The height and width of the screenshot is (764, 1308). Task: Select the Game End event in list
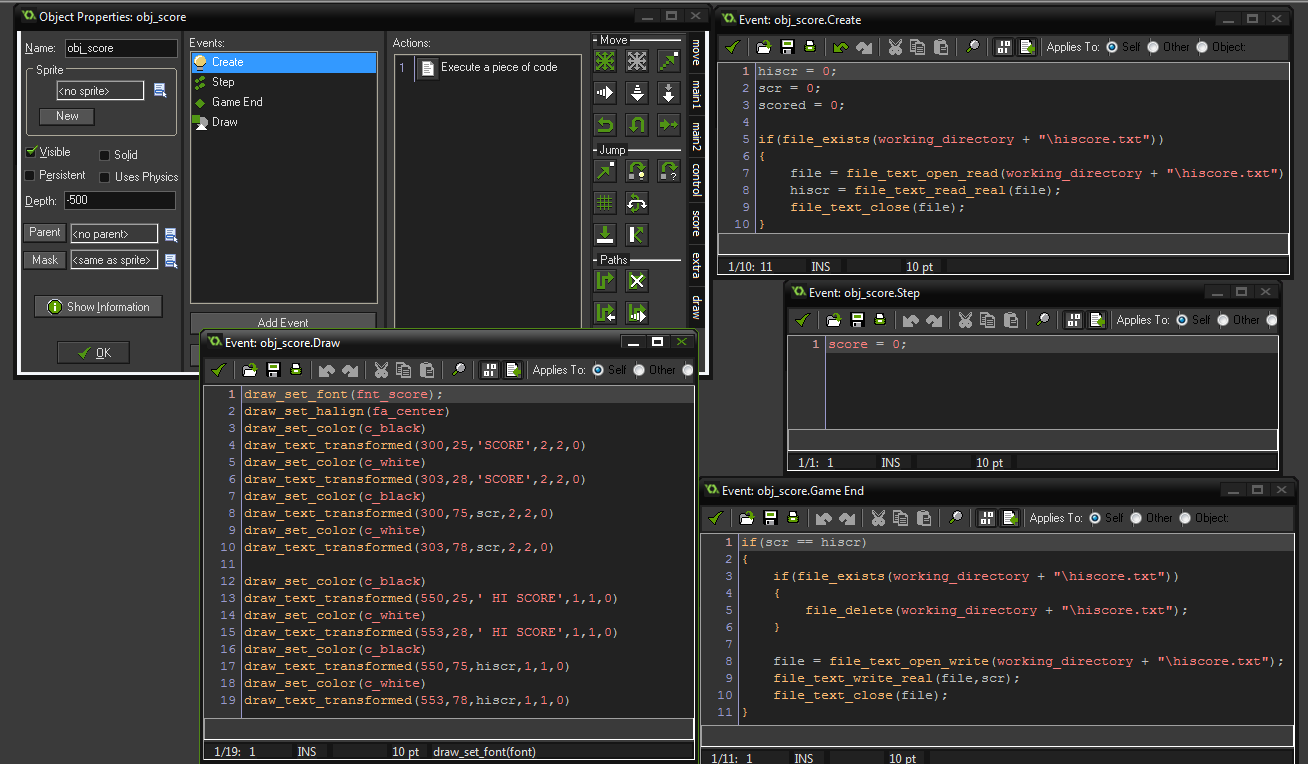237,102
